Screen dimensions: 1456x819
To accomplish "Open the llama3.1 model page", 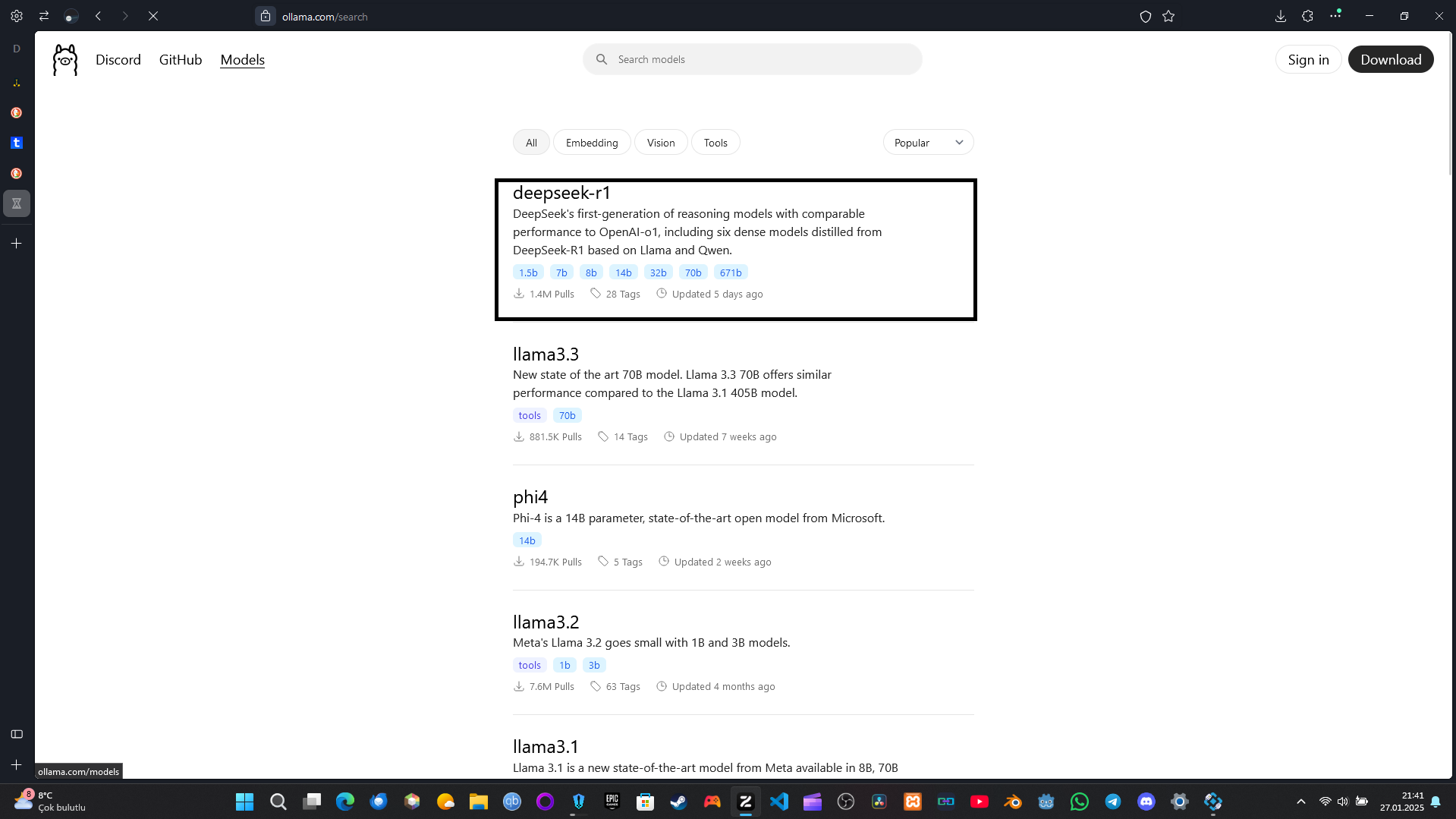I will point(546,746).
